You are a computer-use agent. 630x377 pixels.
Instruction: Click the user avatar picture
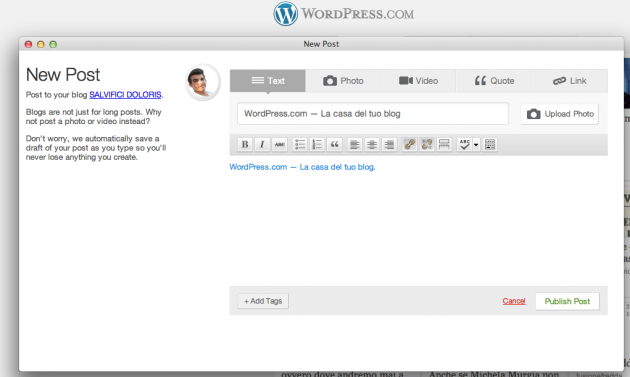point(202,82)
